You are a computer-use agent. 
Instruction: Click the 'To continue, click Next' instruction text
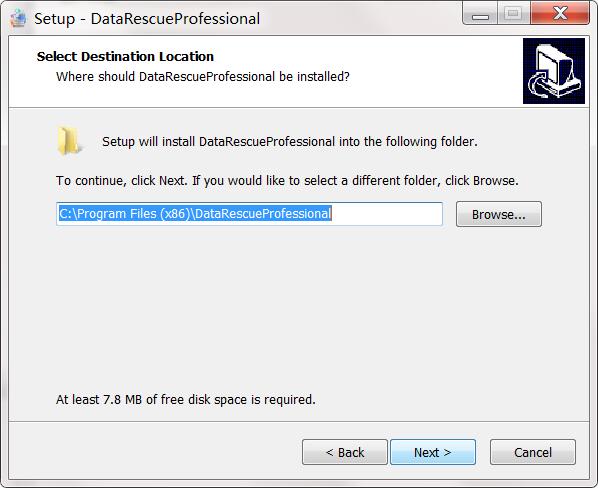point(287,180)
